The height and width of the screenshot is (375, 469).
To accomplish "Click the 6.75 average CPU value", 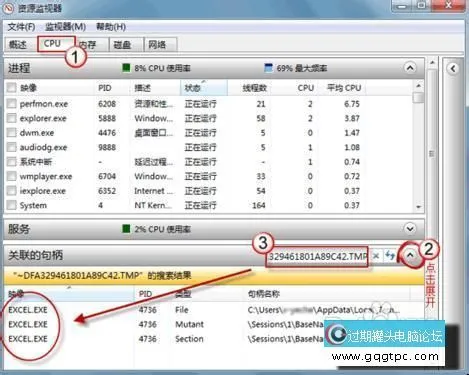I will [x=352, y=104].
